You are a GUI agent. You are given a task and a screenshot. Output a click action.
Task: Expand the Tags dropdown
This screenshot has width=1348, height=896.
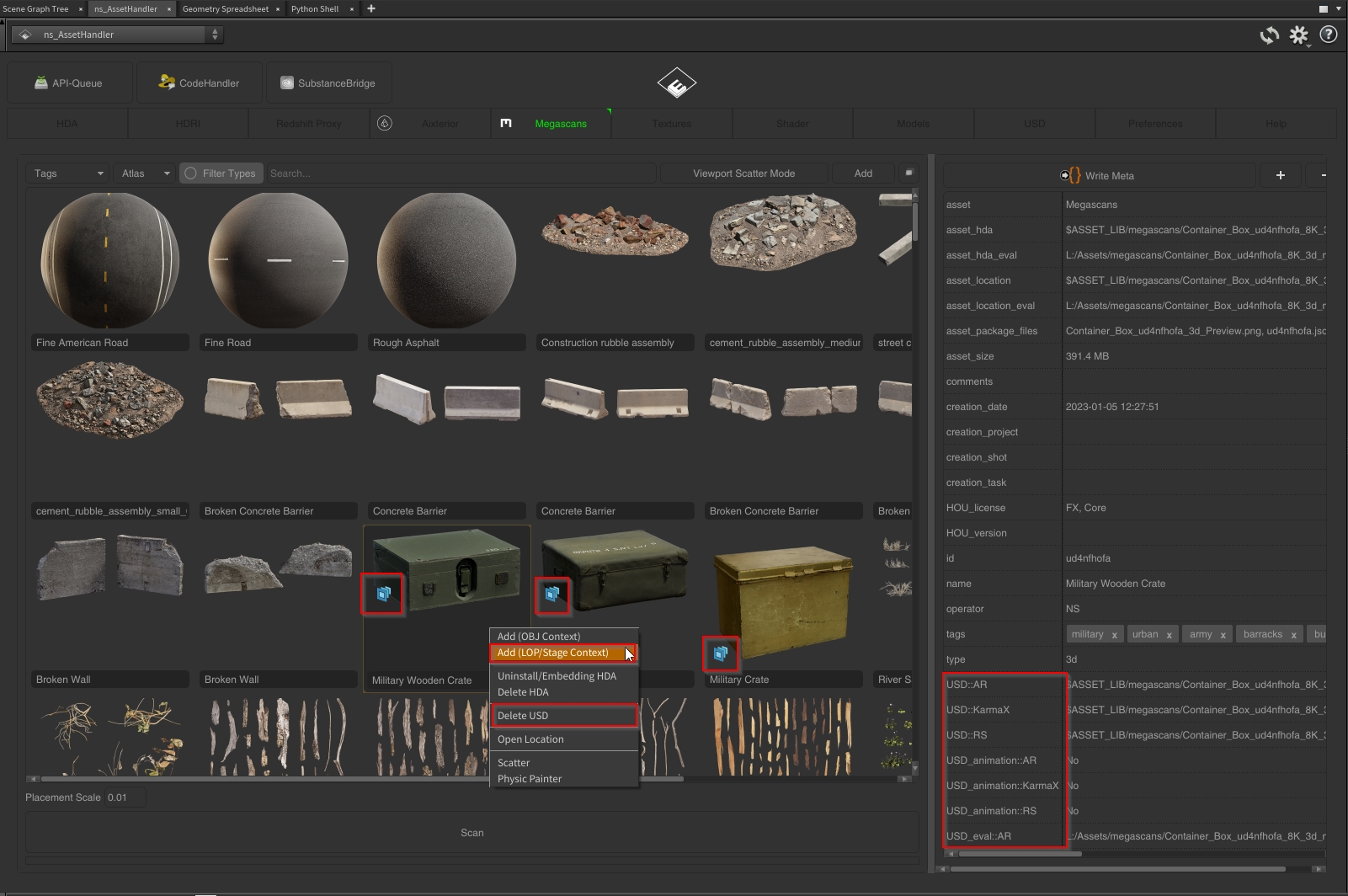tap(68, 173)
